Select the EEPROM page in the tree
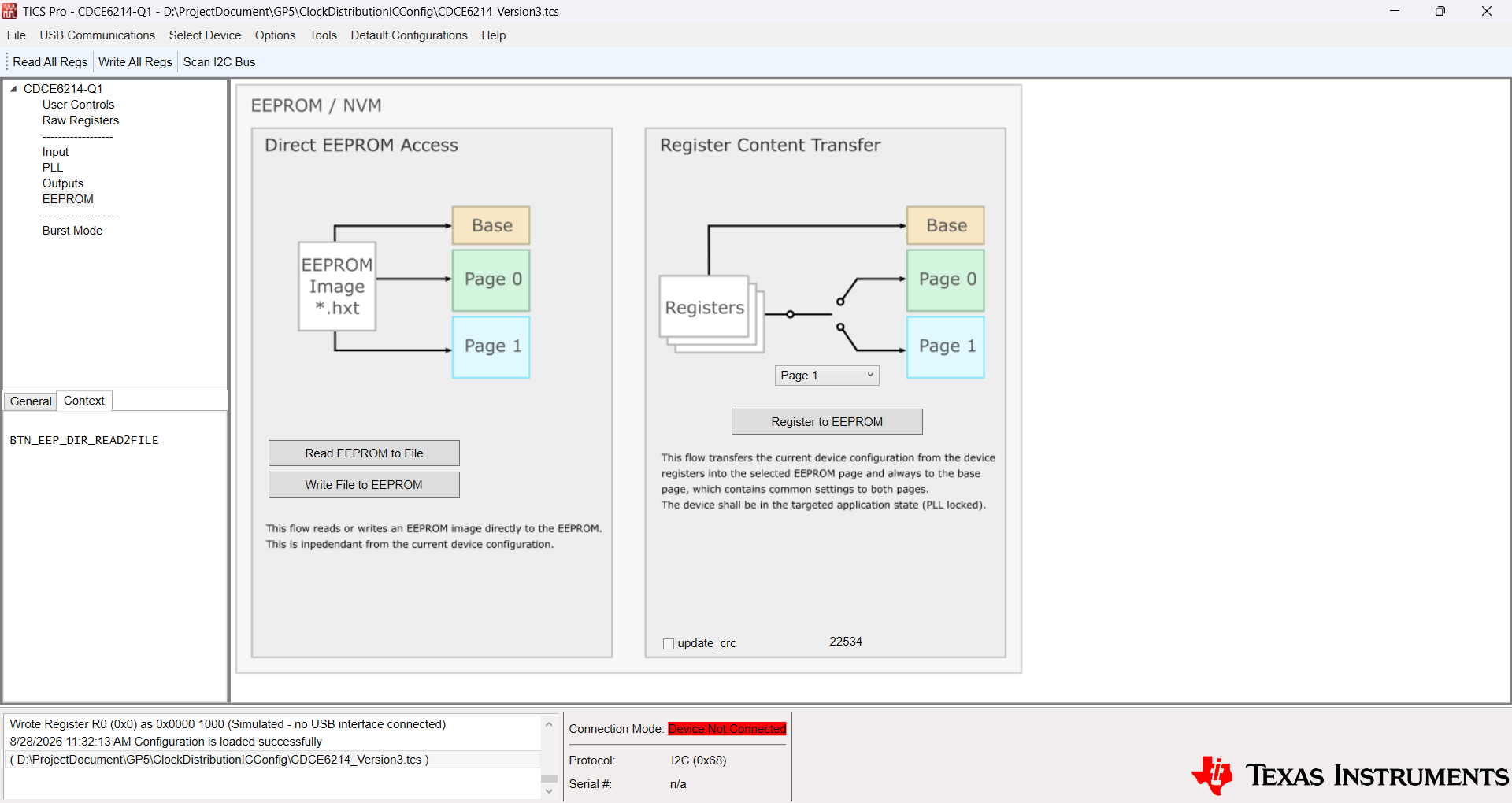1512x803 pixels. (68, 199)
